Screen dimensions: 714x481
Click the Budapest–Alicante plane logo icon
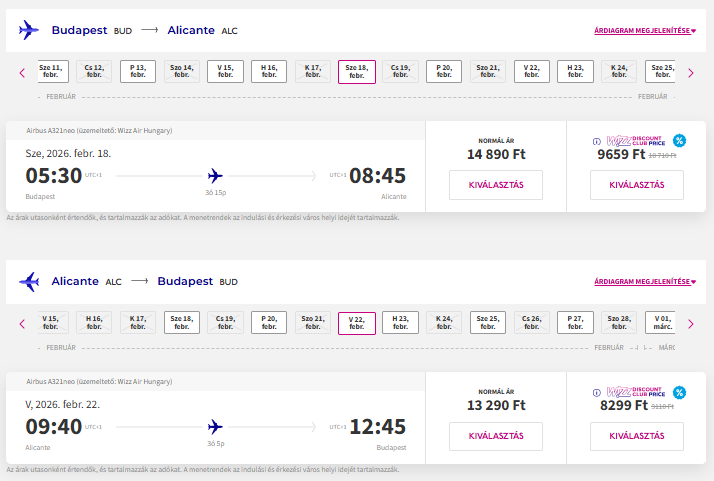click(x=29, y=31)
